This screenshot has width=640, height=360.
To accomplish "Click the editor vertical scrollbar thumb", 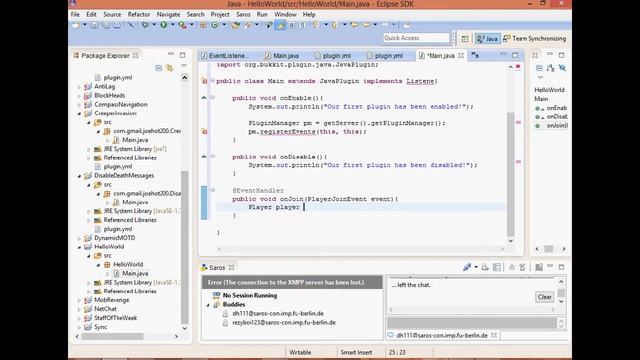I will 511,175.
